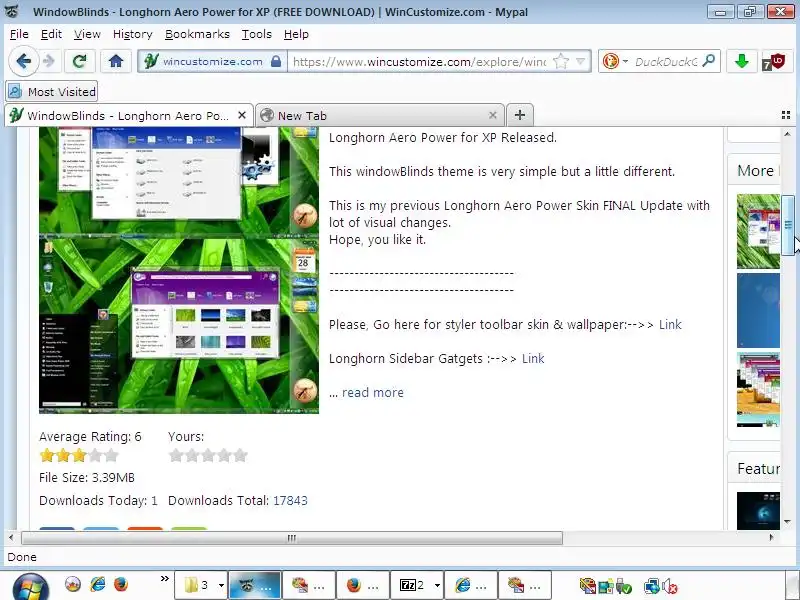This screenshot has height=600, width=800.
Task: Click in the DuckDuckGo search box
Action: click(665, 62)
